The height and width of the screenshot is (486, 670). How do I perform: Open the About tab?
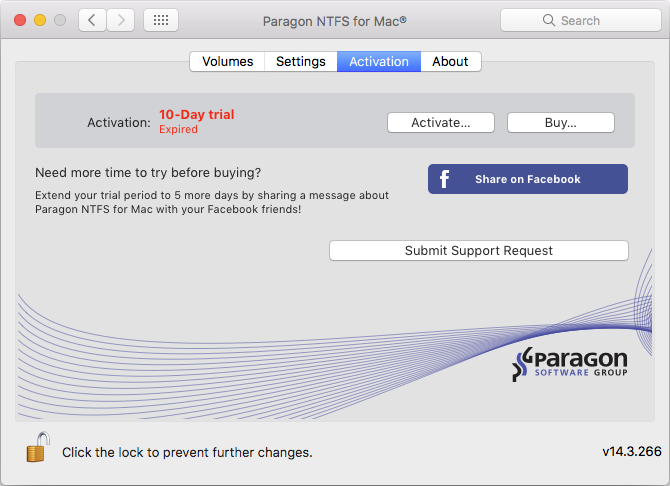(450, 62)
